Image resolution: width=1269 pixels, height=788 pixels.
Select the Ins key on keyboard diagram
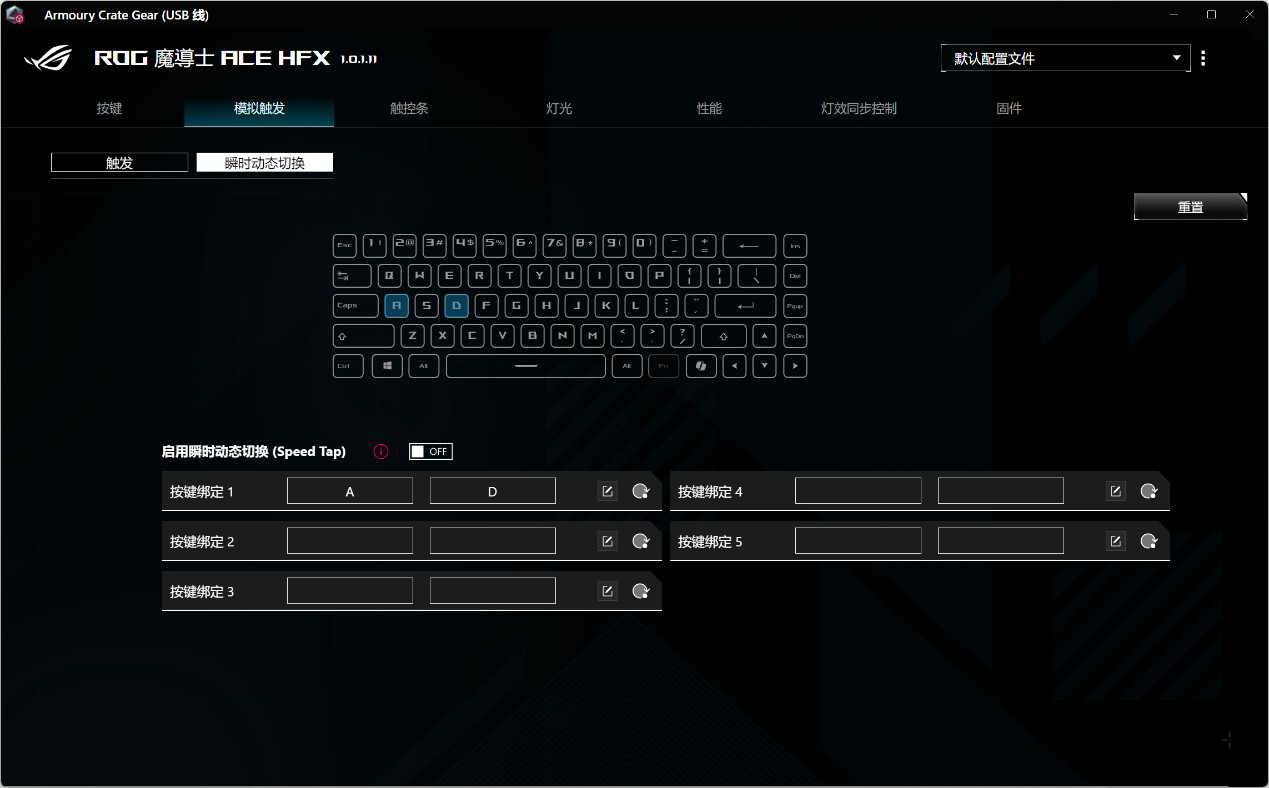(795, 245)
